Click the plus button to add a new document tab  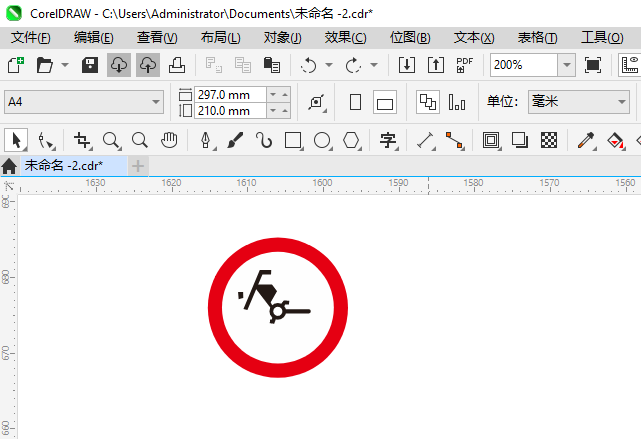point(138,166)
